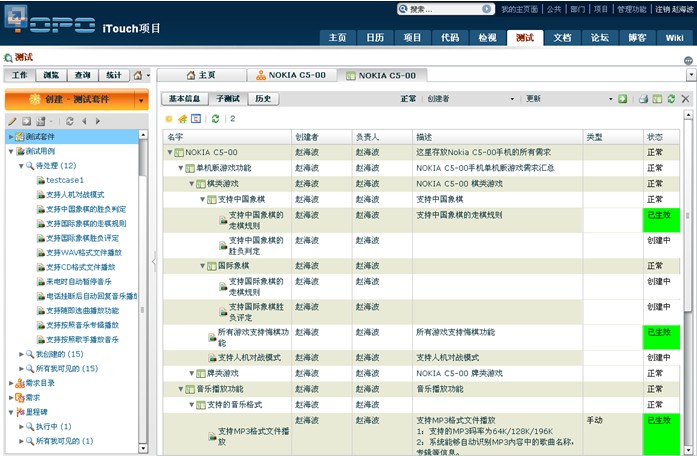Click the search input field
The image size is (697, 456).
[x=445, y=9]
